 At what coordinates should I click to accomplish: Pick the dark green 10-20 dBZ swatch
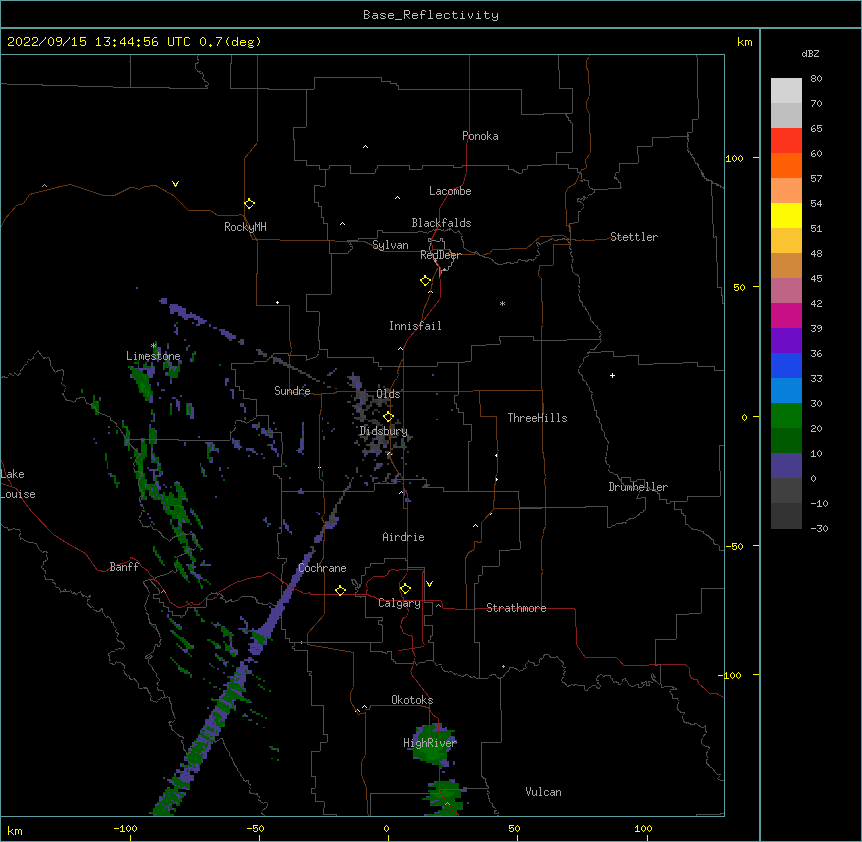click(x=786, y=440)
